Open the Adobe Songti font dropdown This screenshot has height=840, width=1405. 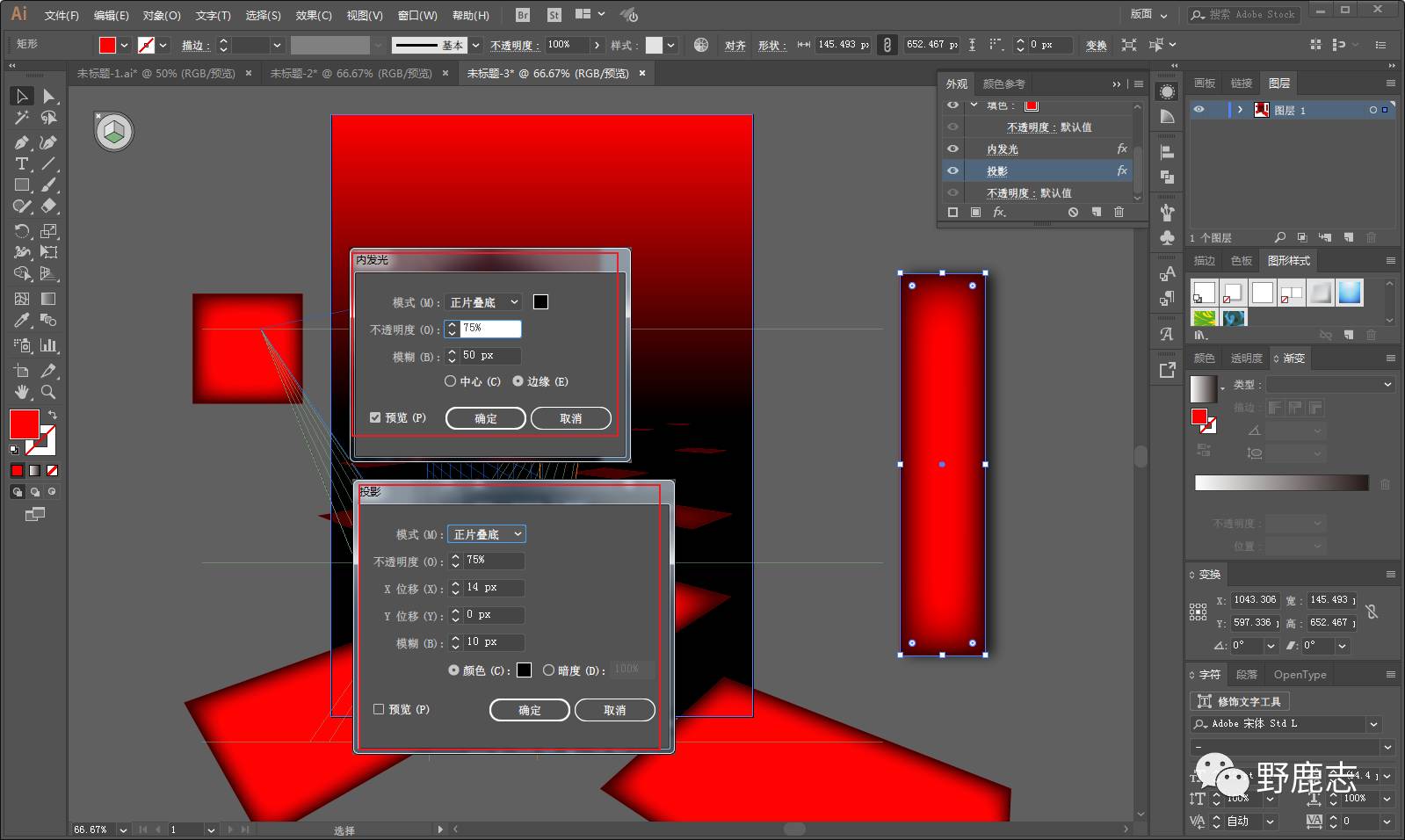(x=1373, y=724)
